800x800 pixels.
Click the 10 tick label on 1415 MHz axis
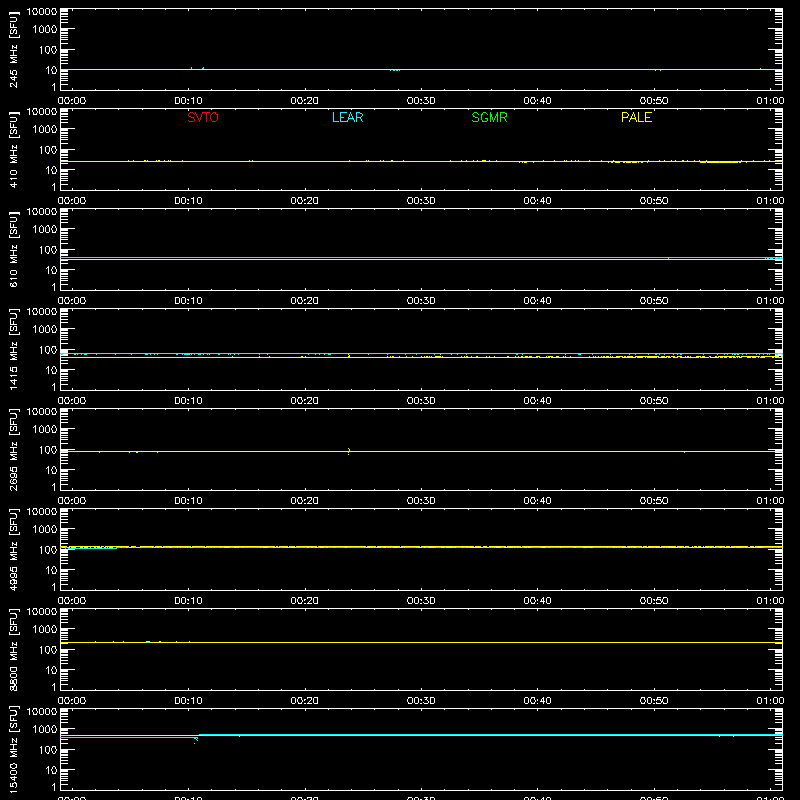pos(52,370)
